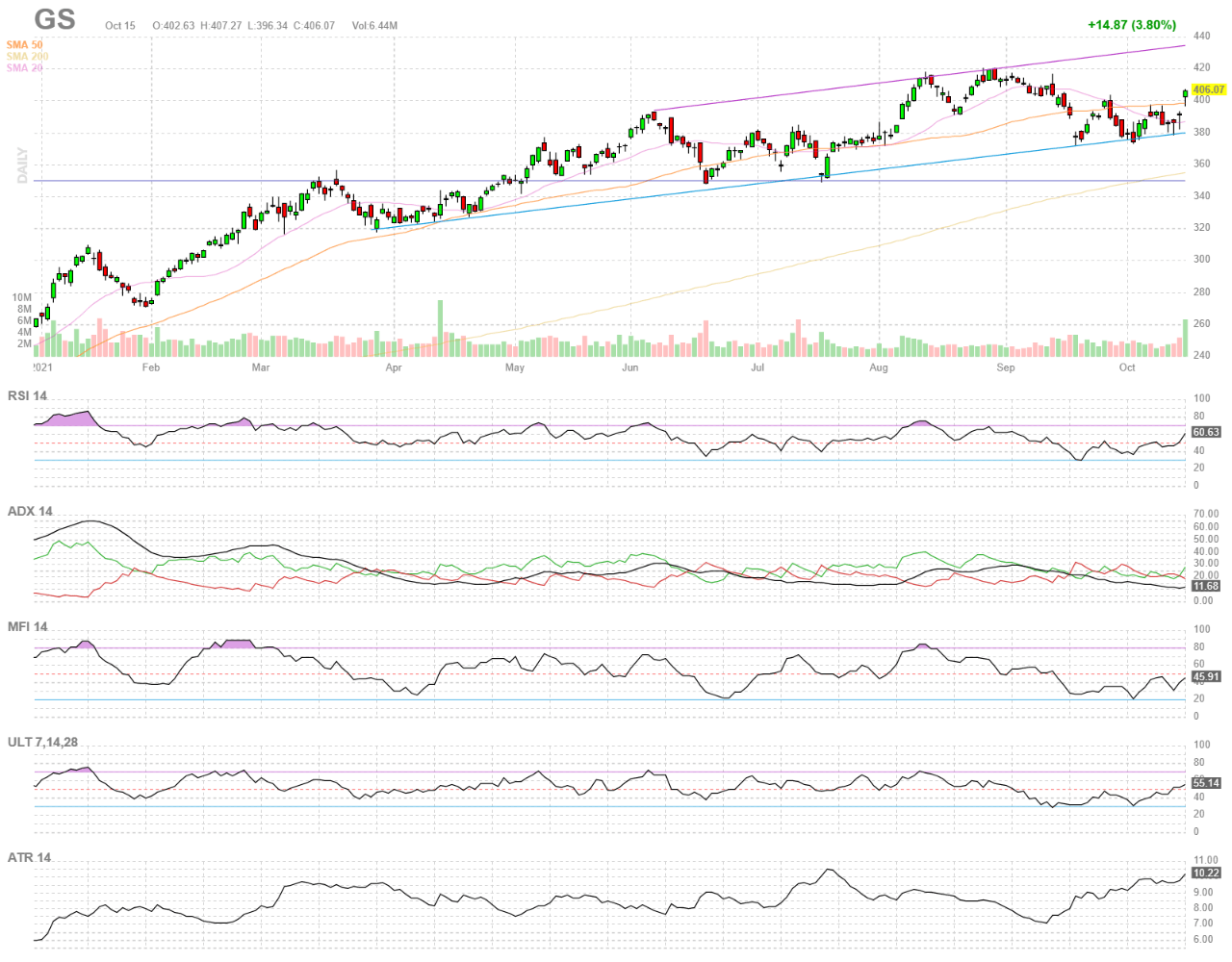The image size is (1232, 962).
Task: Select the SMA 200 legend label
Action: click(x=27, y=57)
